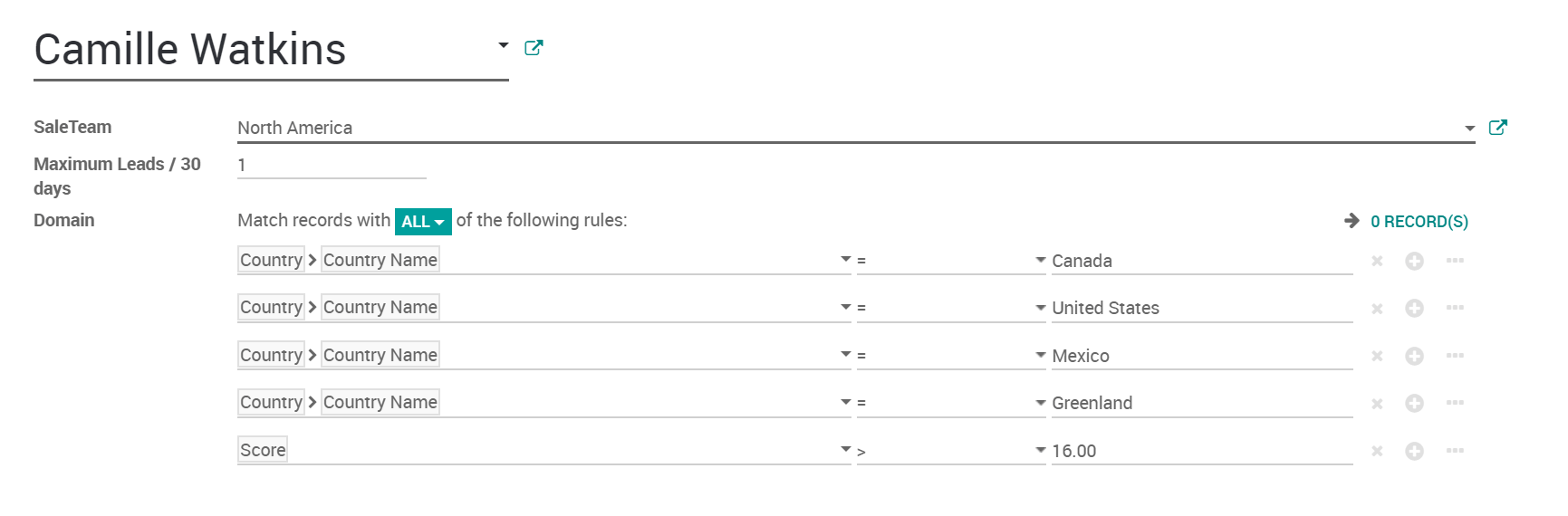Open external link for North America team
Viewport: 1568px width, 516px height.
[1497, 128]
